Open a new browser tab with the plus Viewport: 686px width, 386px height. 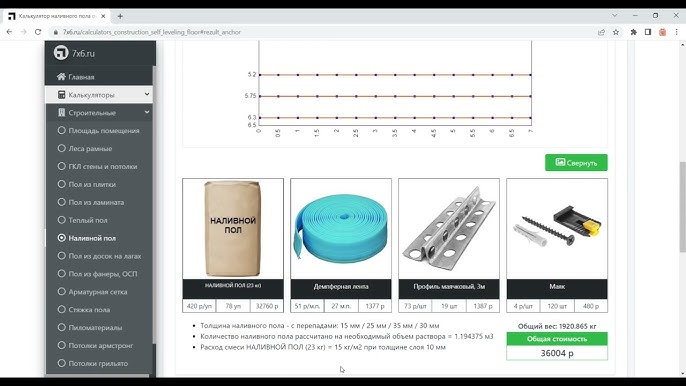[x=120, y=16]
